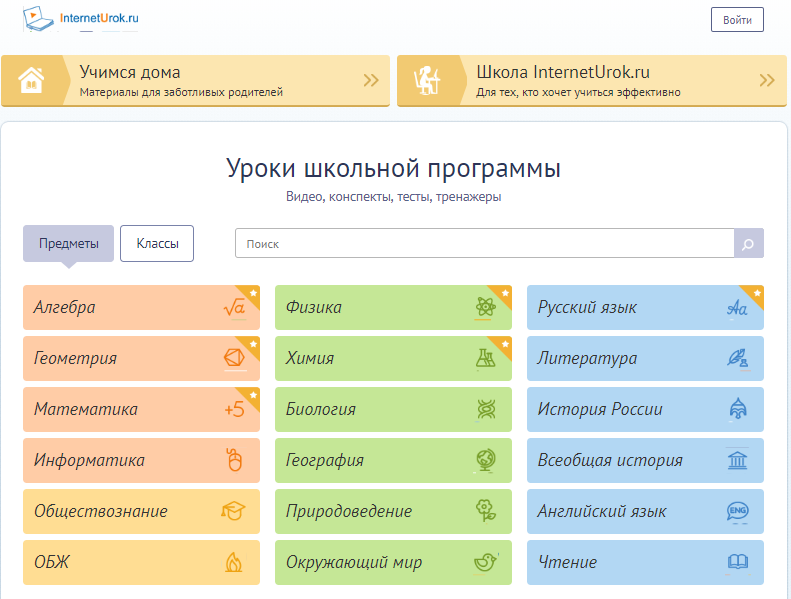791x599 pixels.
Task: Switch to the Классы tab
Action: 157,243
